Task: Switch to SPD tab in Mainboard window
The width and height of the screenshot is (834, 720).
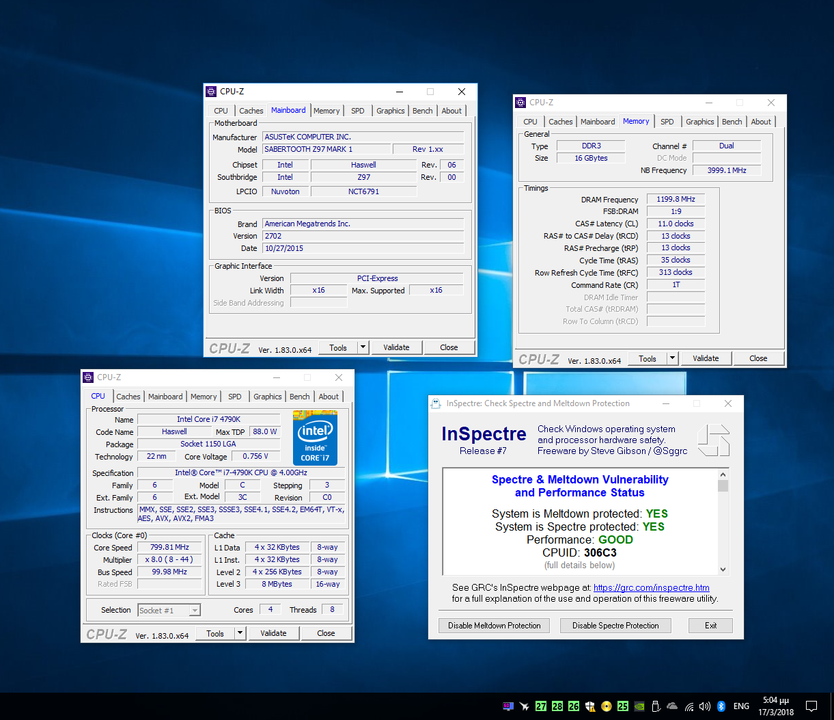Action: 357,111
